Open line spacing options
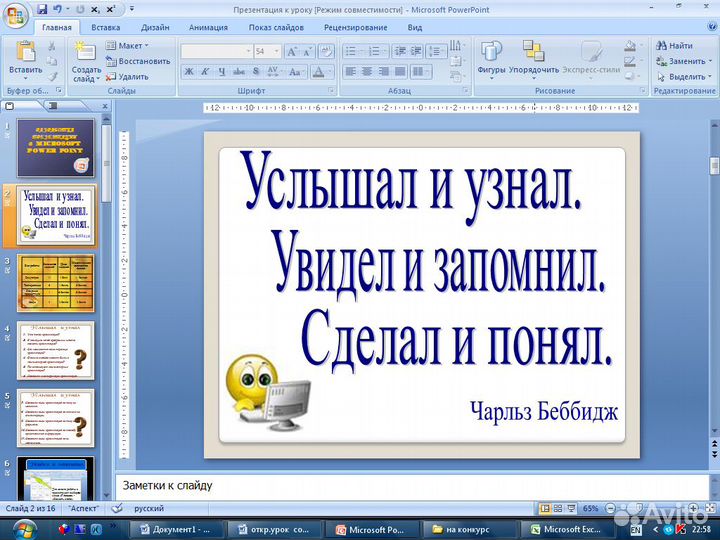This screenshot has width=720, height=540. point(436,51)
